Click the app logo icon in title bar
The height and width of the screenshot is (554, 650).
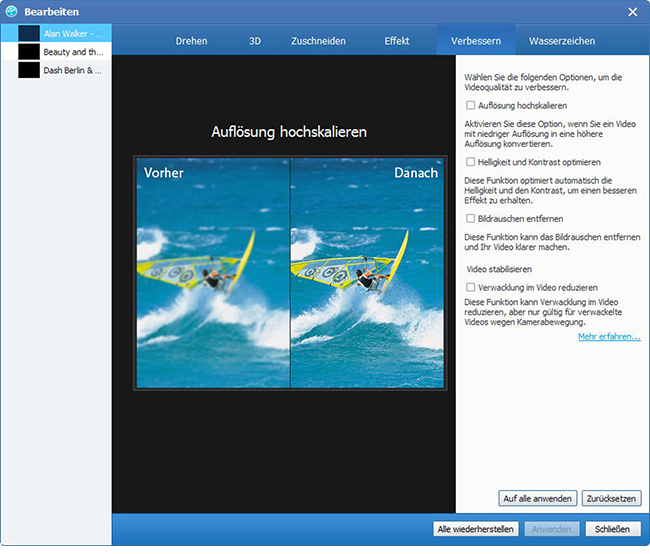[x=12, y=11]
